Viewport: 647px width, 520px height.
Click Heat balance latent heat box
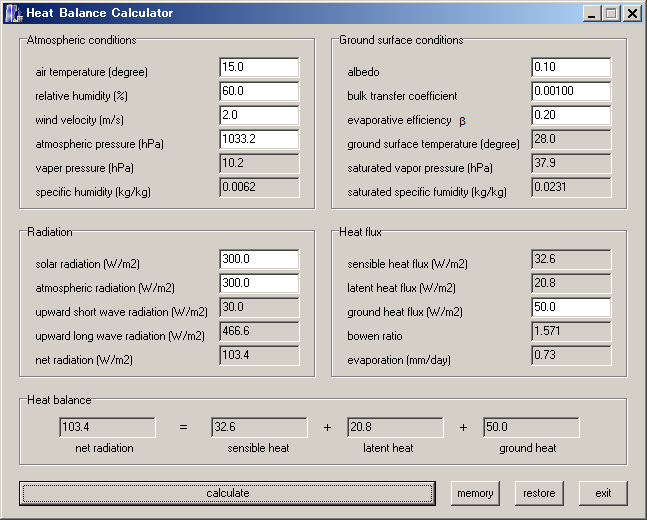[x=395, y=427]
